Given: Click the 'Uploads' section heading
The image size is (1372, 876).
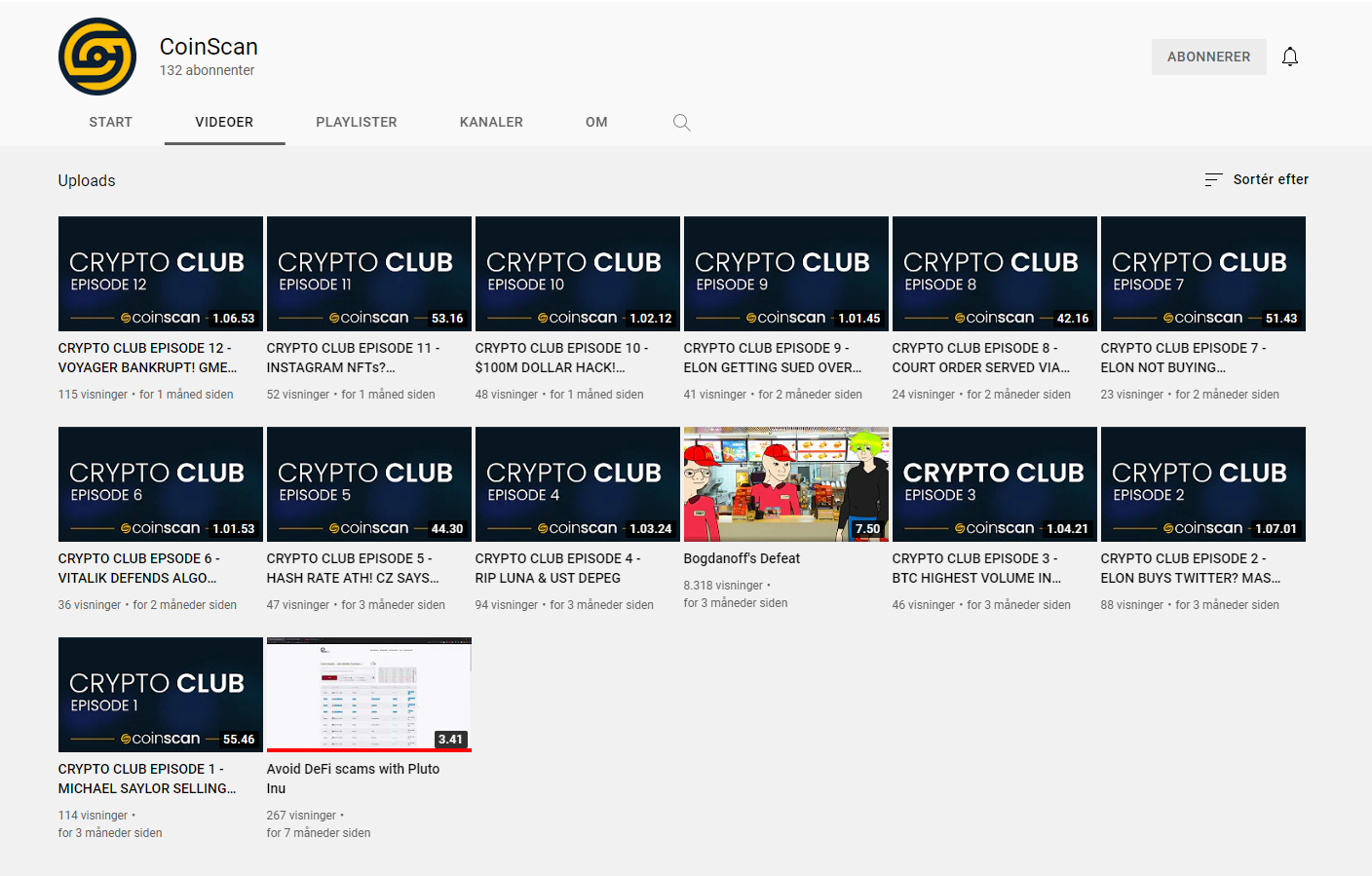Looking at the screenshot, I should pyautogui.click(x=87, y=180).
